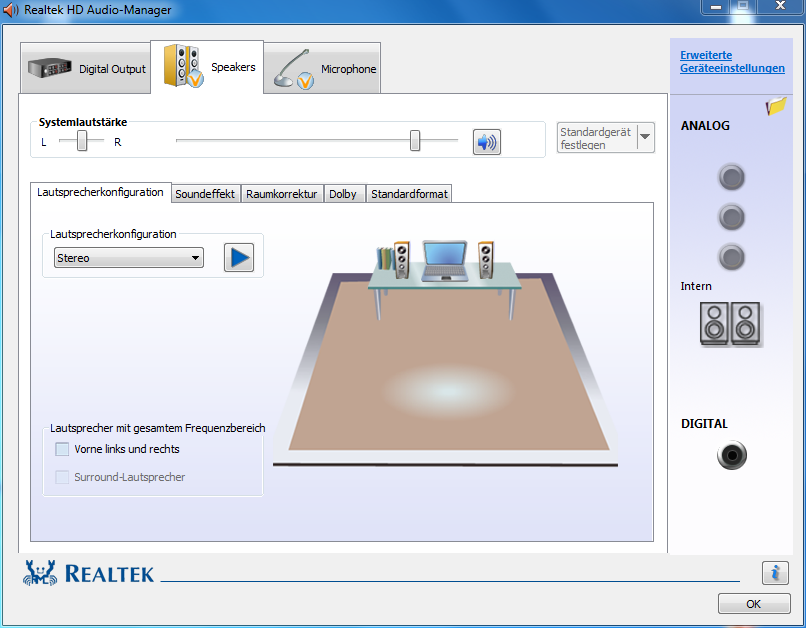Image resolution: width=806 pixels, height=628 pixels.
Task: Toggle the Surround-Lautsprecher checkbox
Action: [x=61, y=477]
